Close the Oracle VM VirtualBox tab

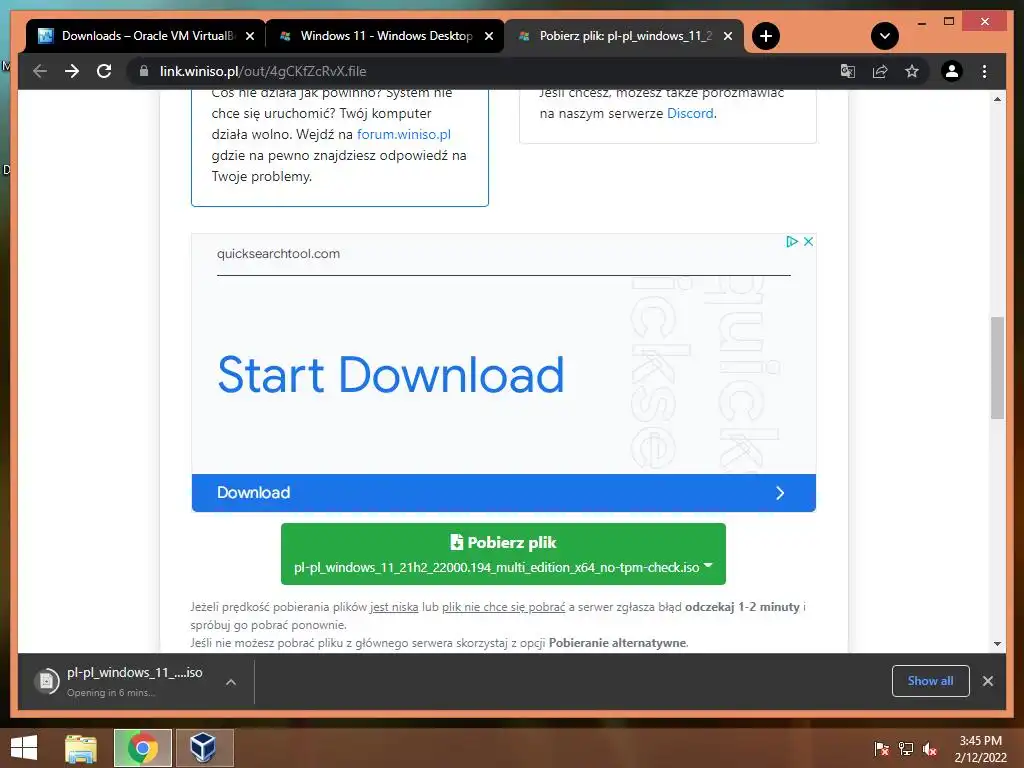coord(249,37)
